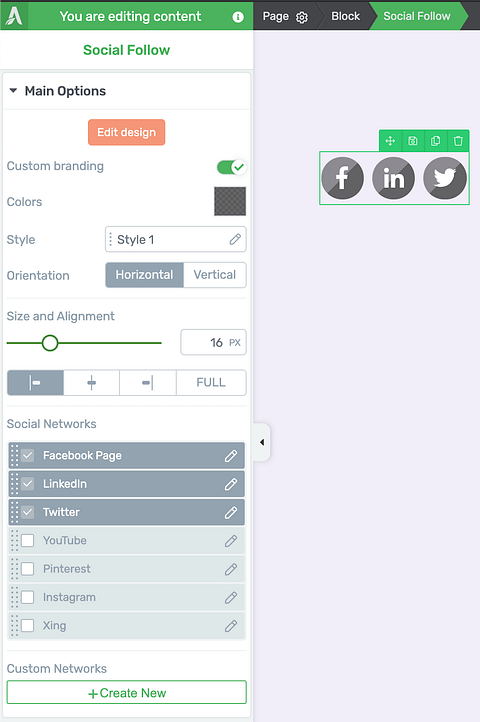
Task: Click the info icon in the editing header
Action: tap(238, 17)
